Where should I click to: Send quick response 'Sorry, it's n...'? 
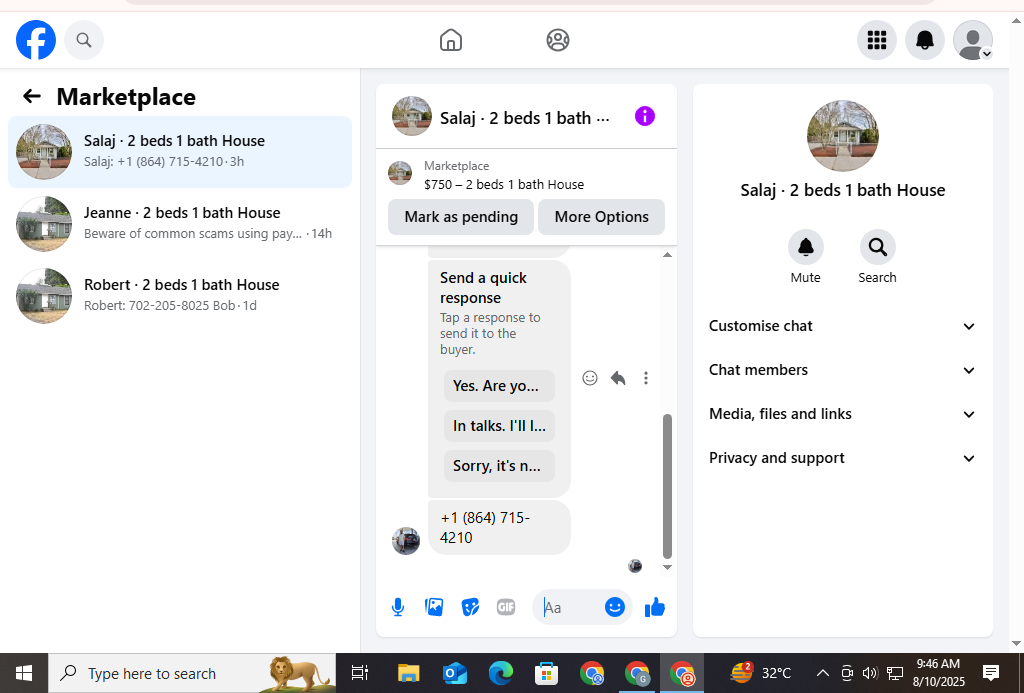[499, 466]
